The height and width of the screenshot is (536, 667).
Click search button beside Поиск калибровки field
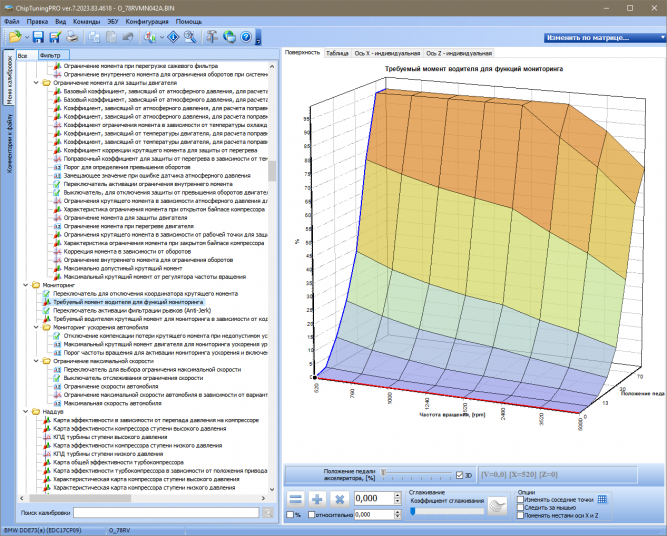coord(268,513)
